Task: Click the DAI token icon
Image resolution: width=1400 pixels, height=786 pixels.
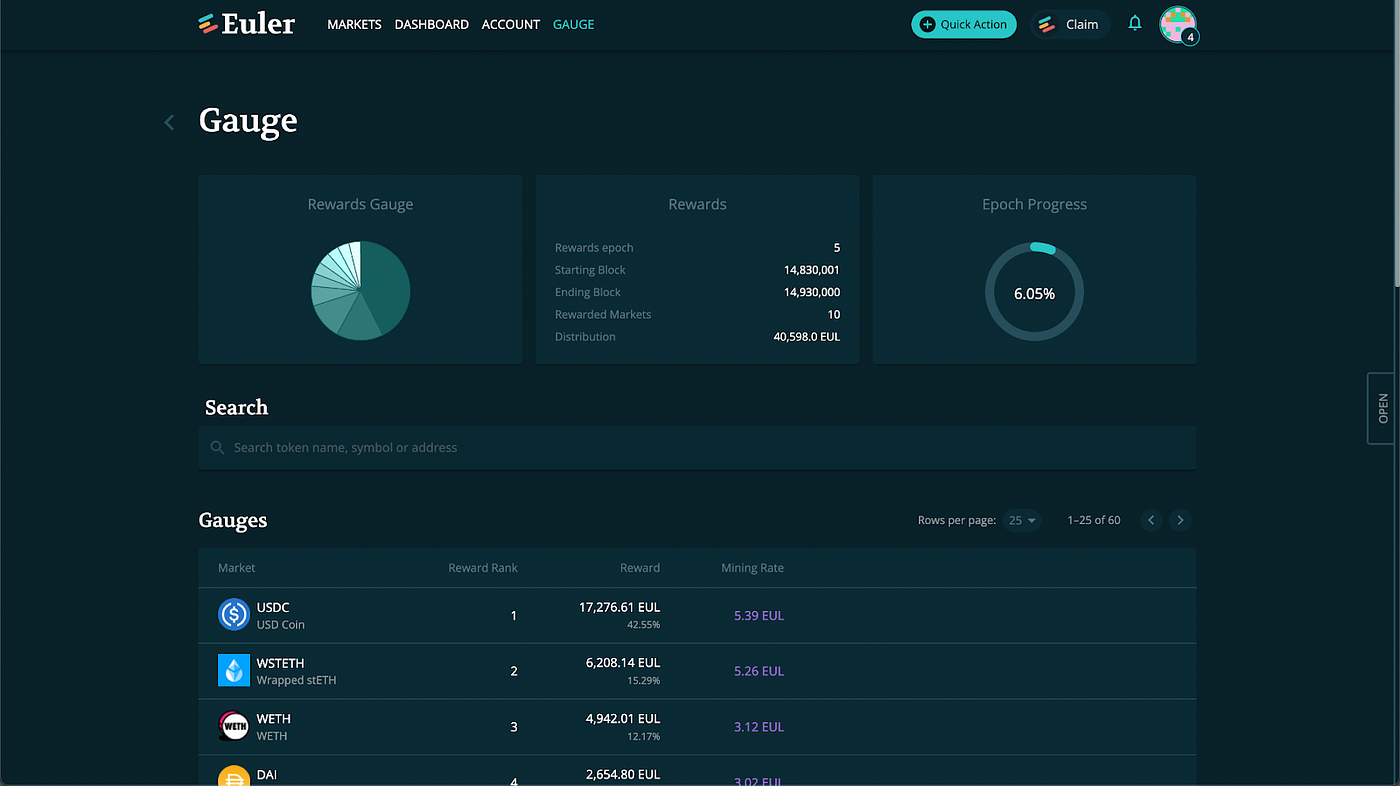Action: pos(234,776)
